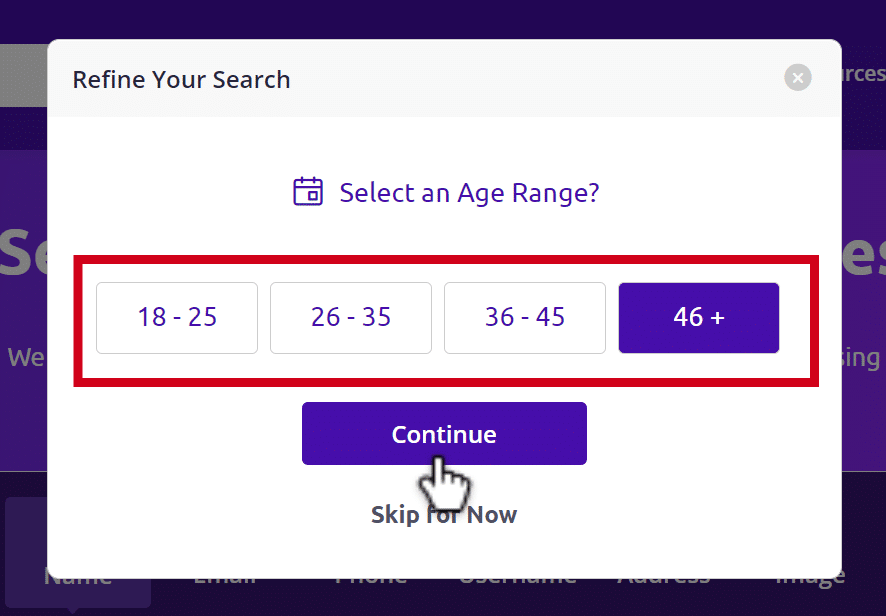This screenshot has height=616, width=886.
Task: Pick the 36 - 45 age range option
Action: (x=525, y=318)
